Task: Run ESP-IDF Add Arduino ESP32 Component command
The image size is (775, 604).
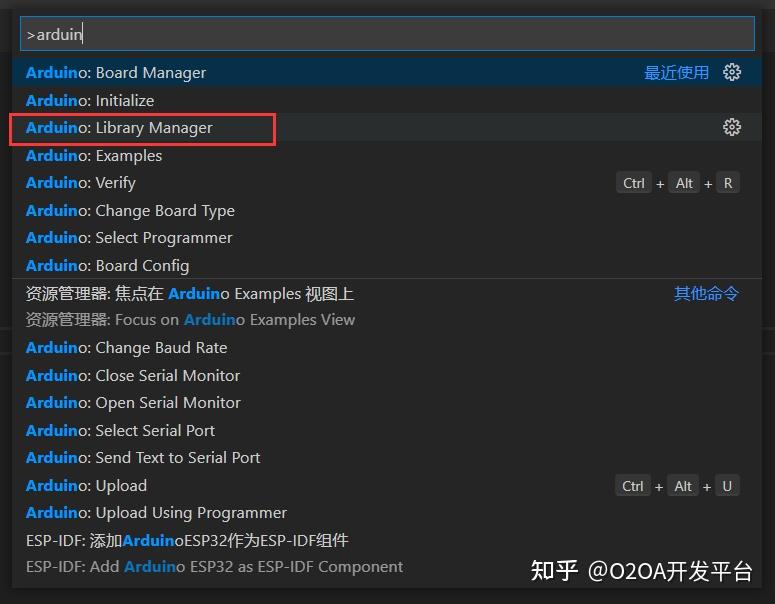Action: click(387, 554)
